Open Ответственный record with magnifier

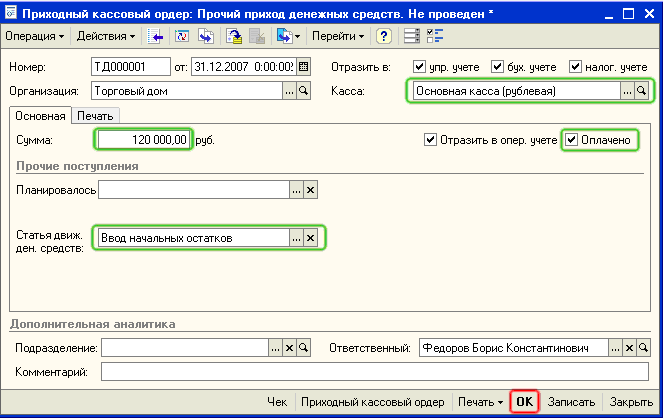643,348
